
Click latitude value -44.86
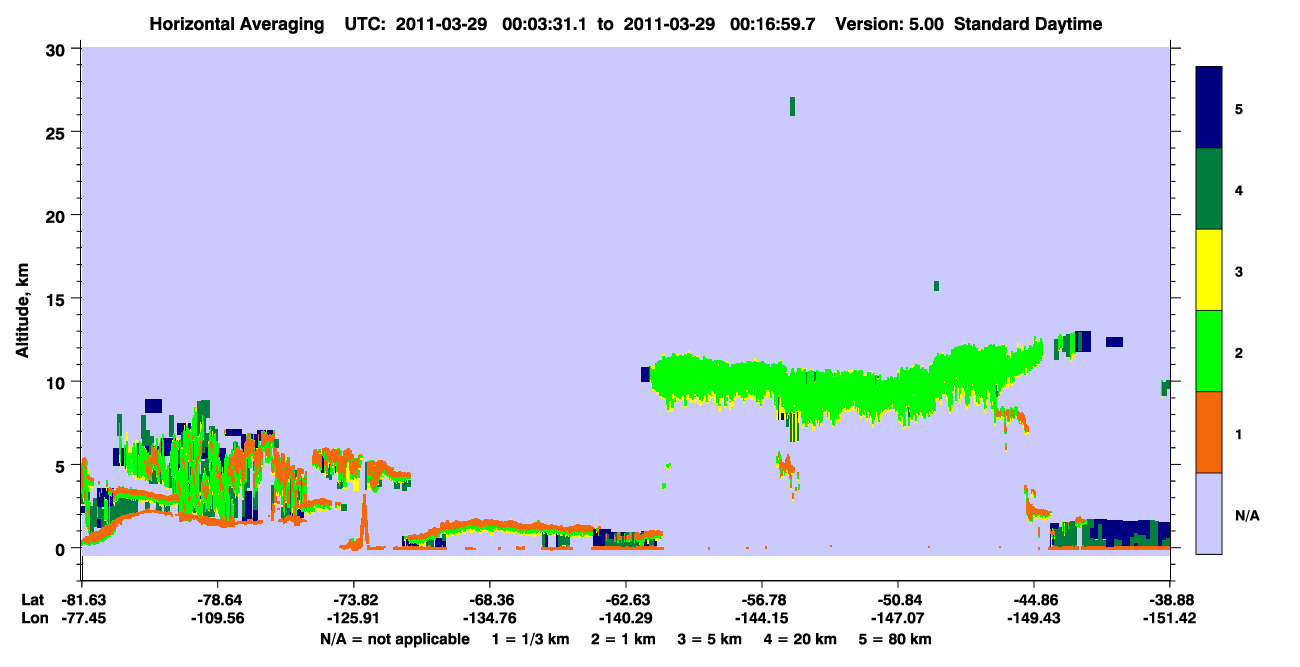[1034, 599]
